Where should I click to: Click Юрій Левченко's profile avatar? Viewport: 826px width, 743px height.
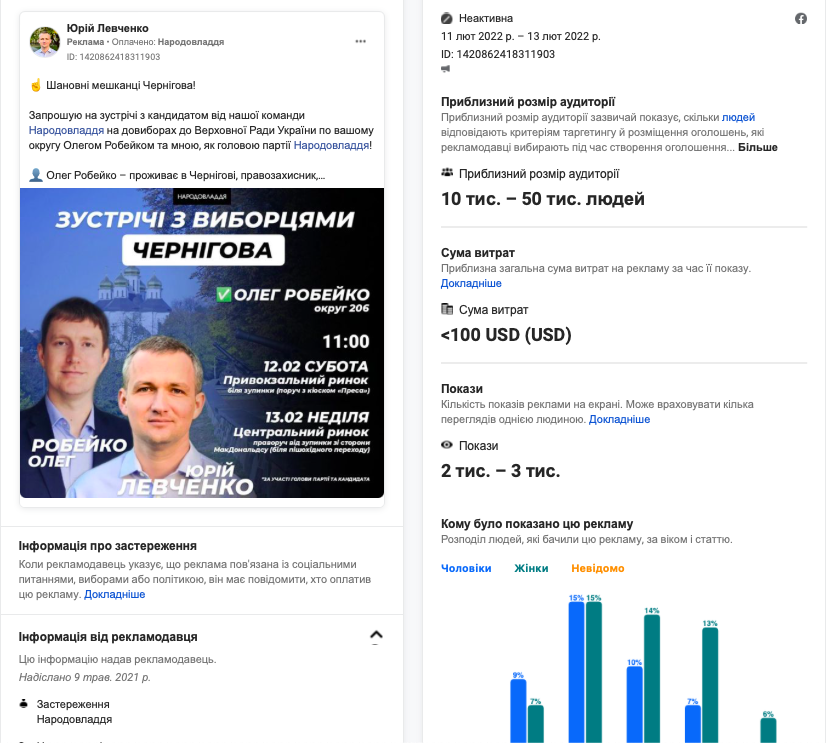45,42
